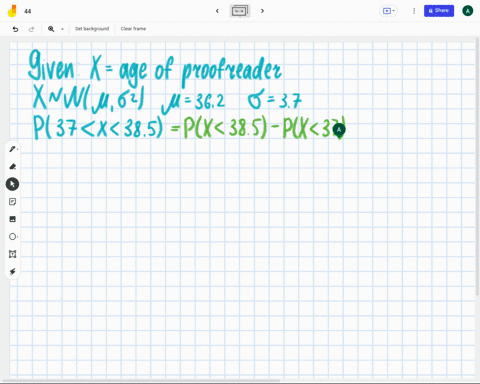This screenshot has width=480, height=384.
Task: Click the collaborator cursor marker A
Action: click(x=339, y=130)
